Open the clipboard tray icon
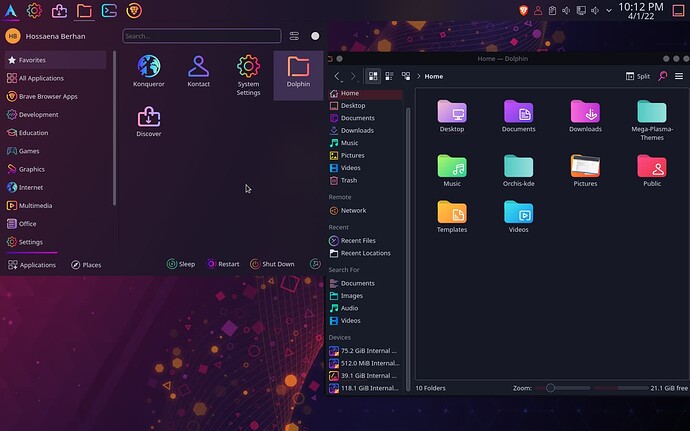690x431 pixels. (552, 11)
